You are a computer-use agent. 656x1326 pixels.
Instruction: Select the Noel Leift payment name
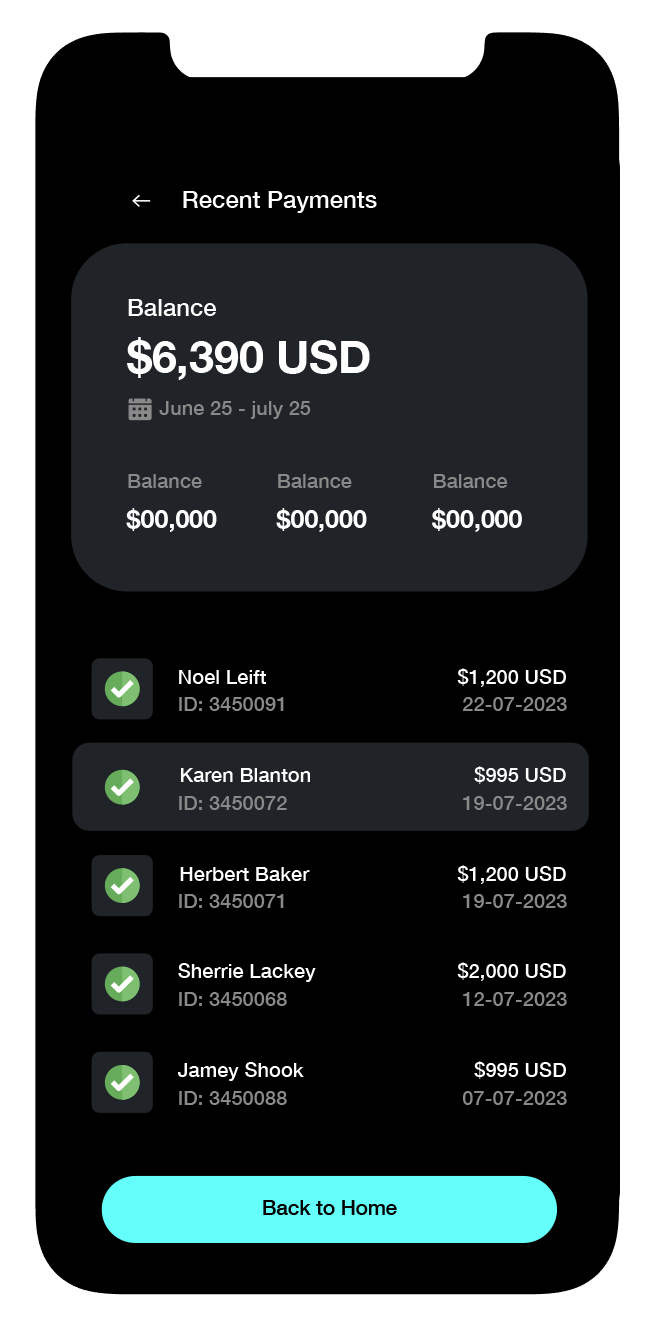[222, 677]
